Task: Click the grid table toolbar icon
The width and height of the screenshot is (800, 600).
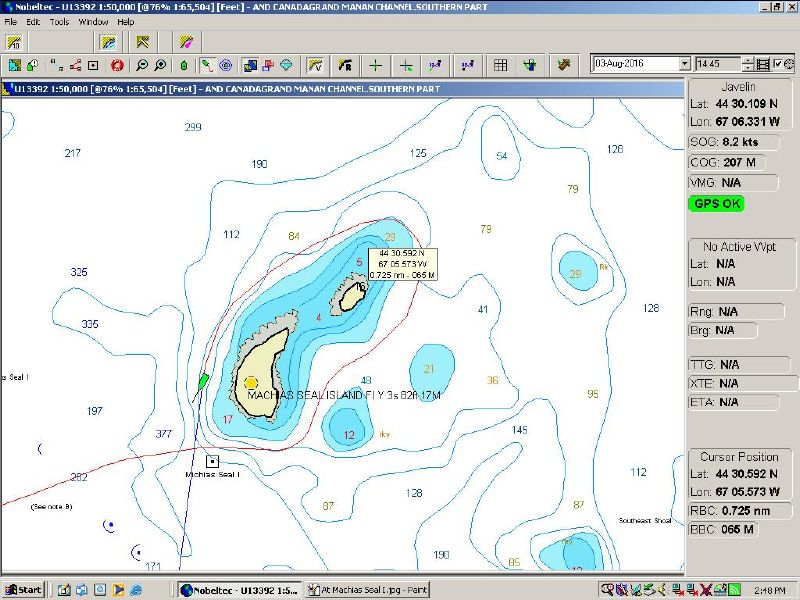Action: [501, 65]
